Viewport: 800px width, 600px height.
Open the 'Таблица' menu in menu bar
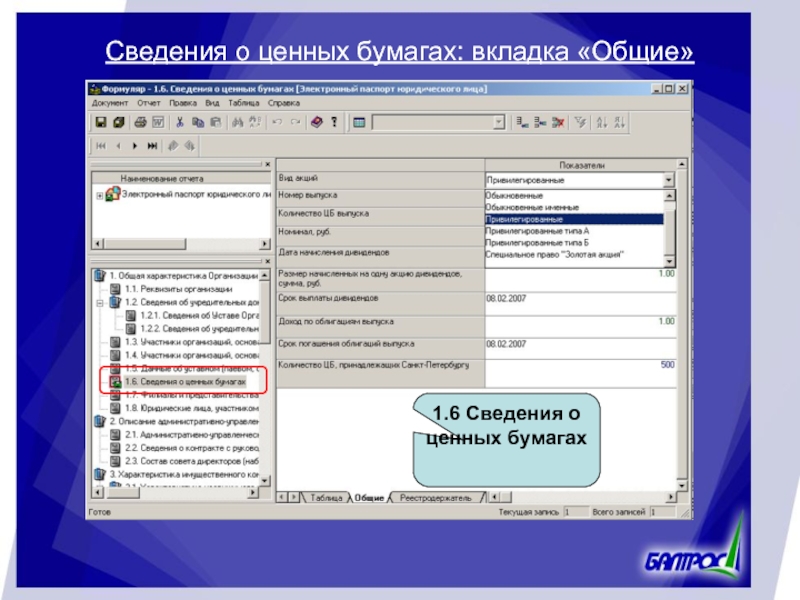(243, 103)
